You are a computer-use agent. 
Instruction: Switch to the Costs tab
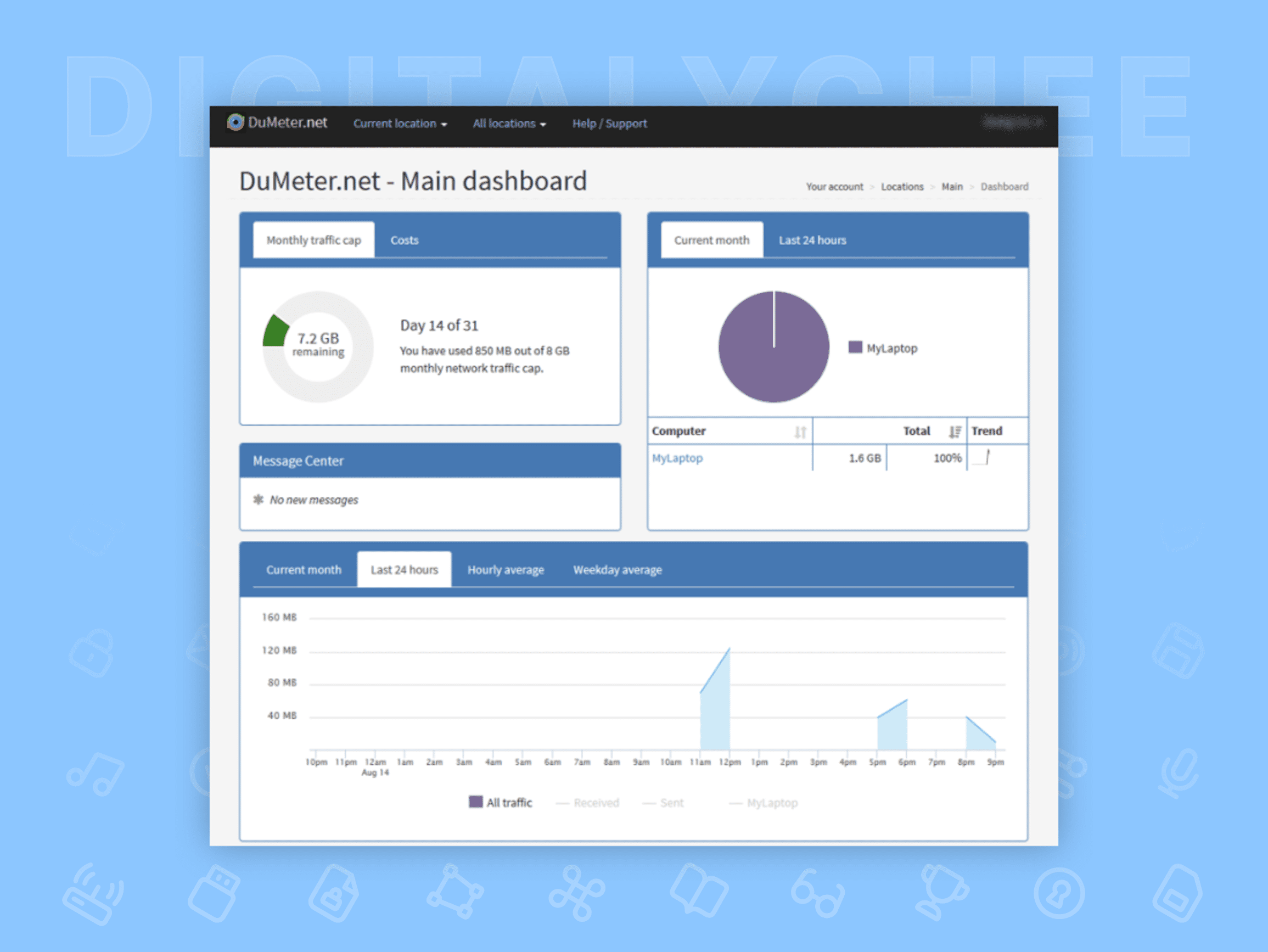(x=404, y=240)
